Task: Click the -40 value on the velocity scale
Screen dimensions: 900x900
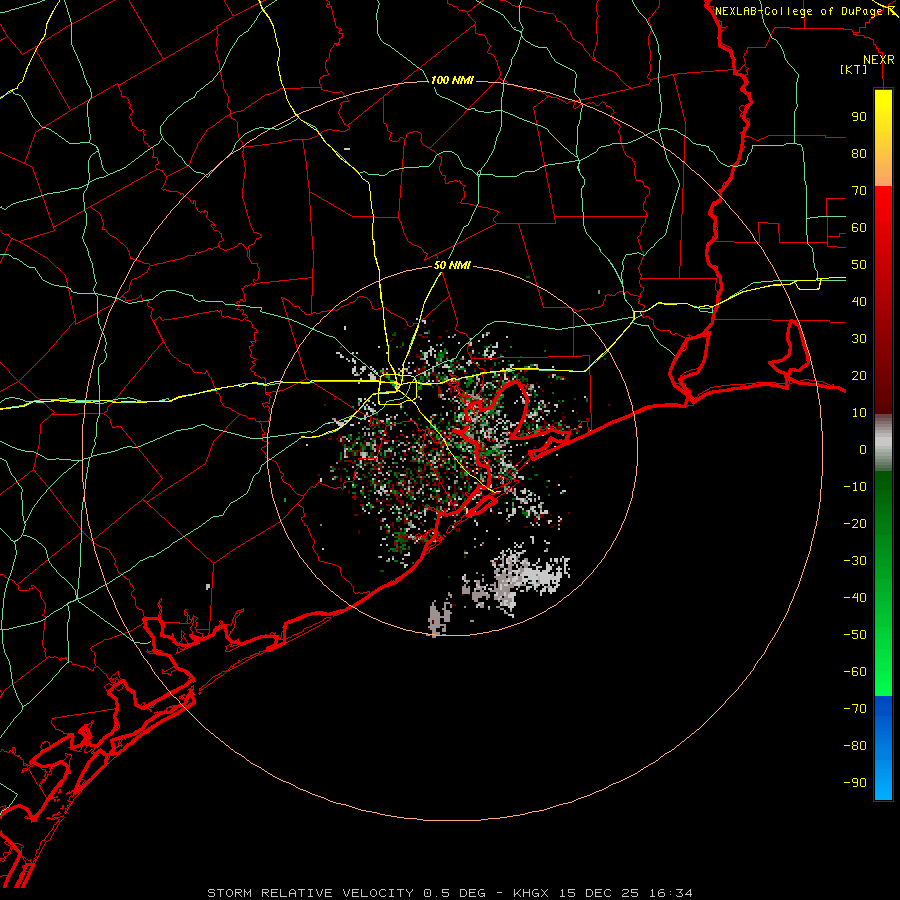Action: (855, 598)
